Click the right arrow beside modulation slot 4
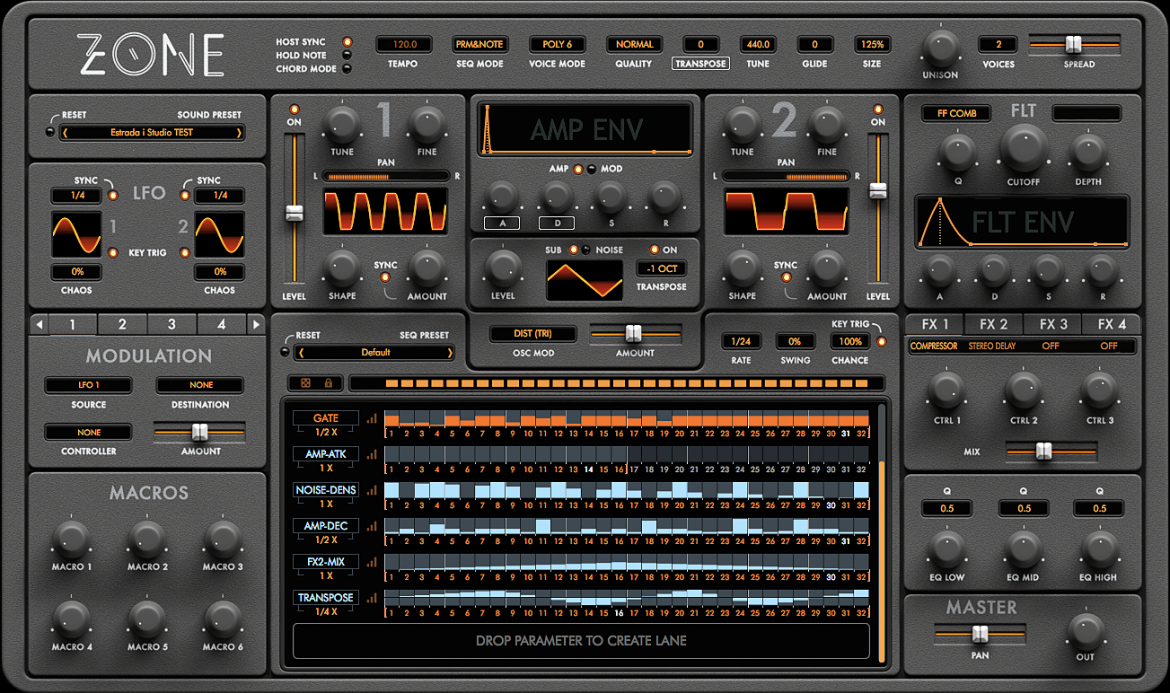This screenshot has height=693, width=1170. pos(256,324)
